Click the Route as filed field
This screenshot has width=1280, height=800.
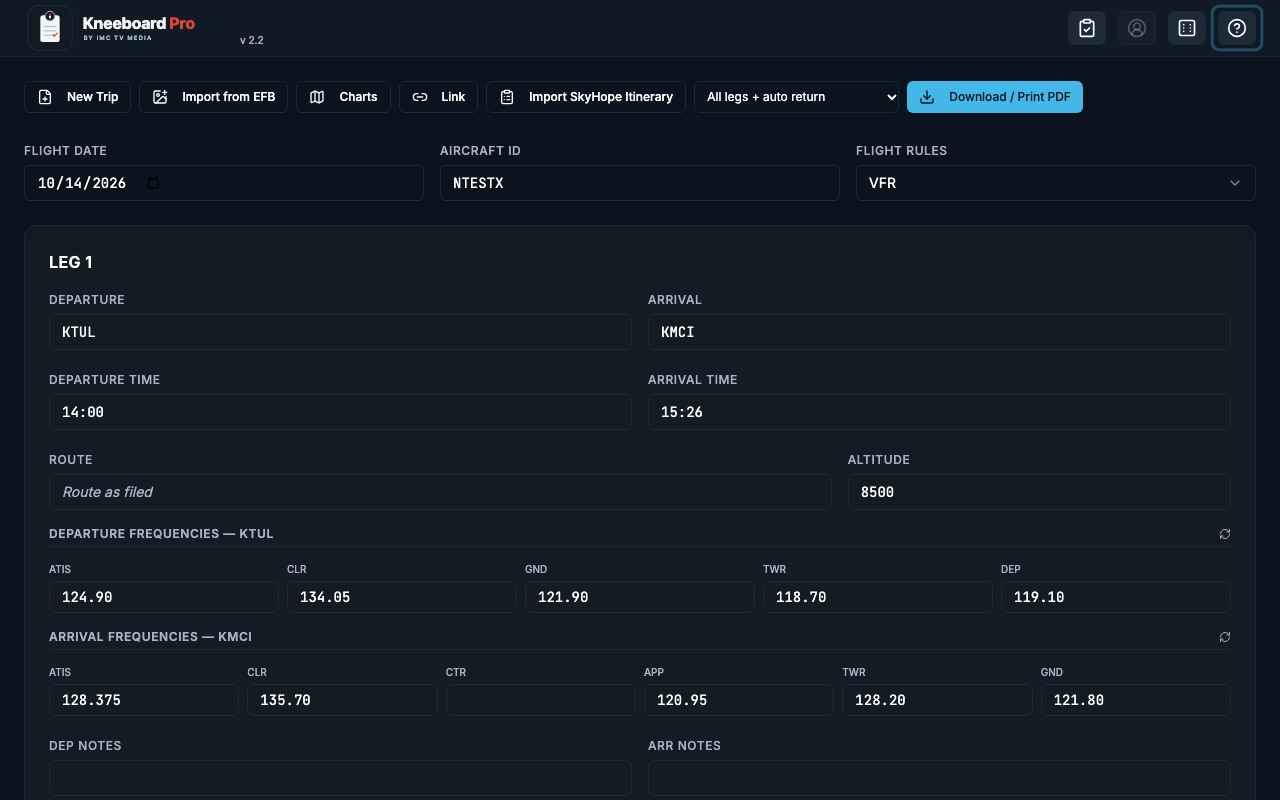pos(440,492)
